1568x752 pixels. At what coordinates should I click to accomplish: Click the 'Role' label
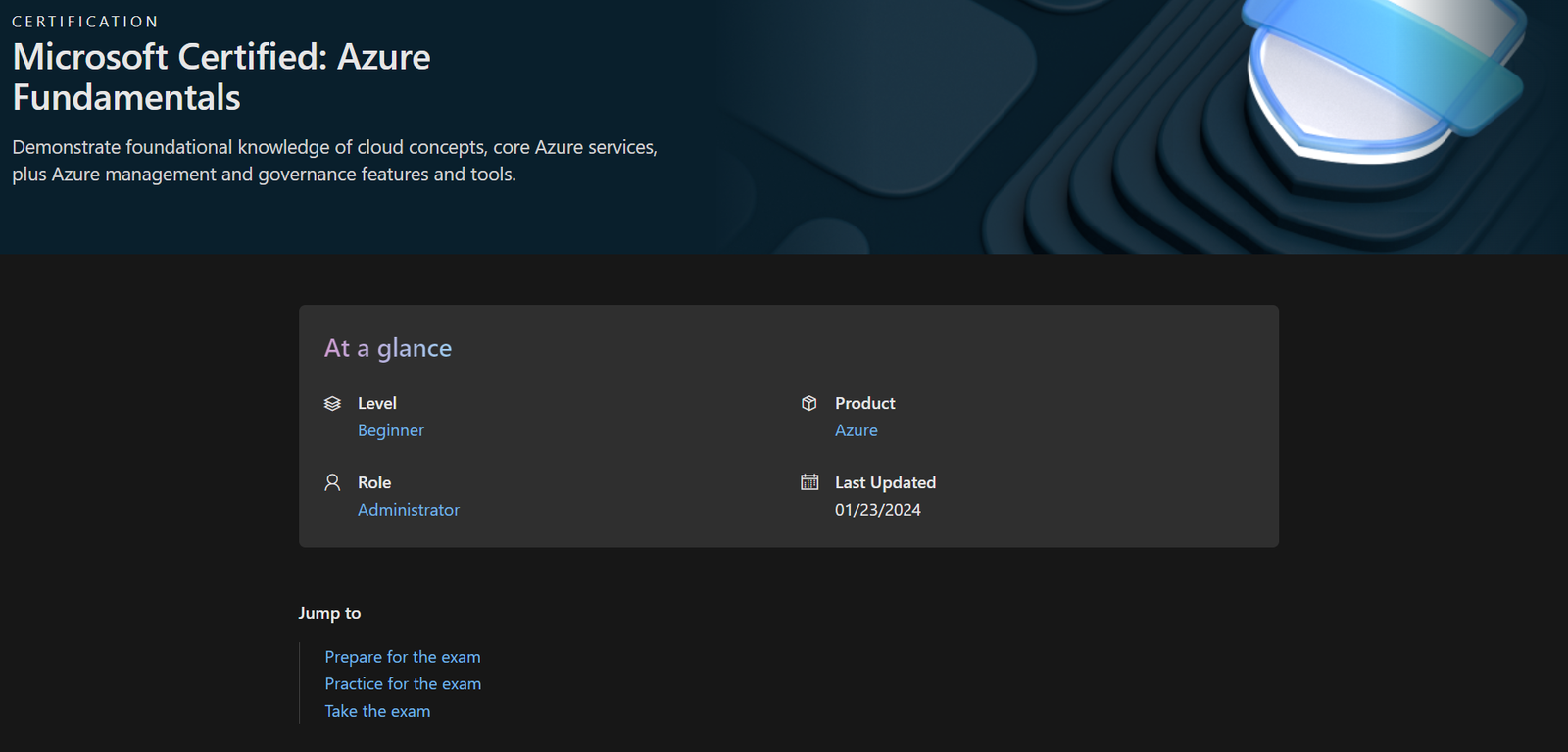tap(374, 482)
